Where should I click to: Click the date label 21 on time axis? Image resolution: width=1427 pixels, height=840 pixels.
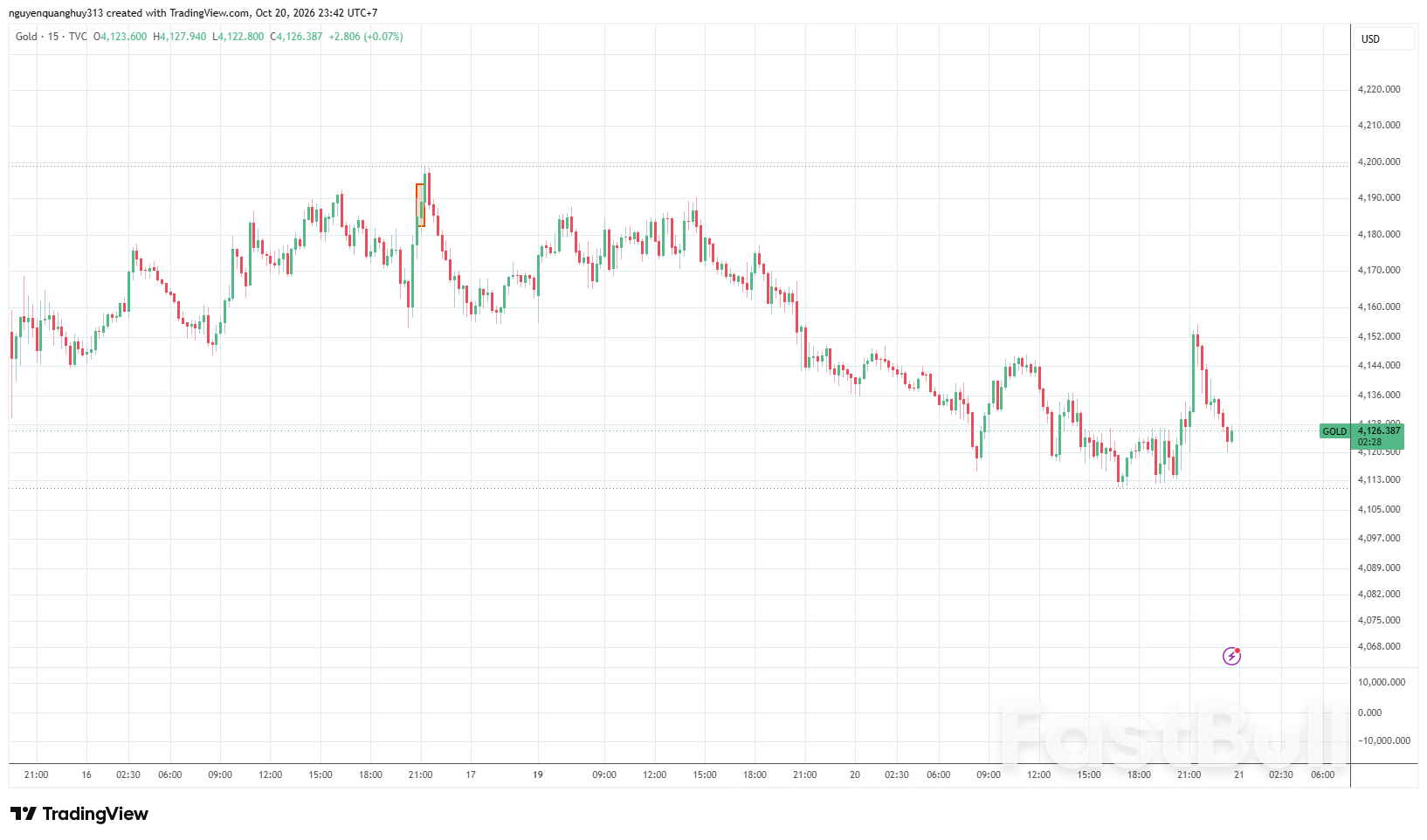tap(1238, 775)
